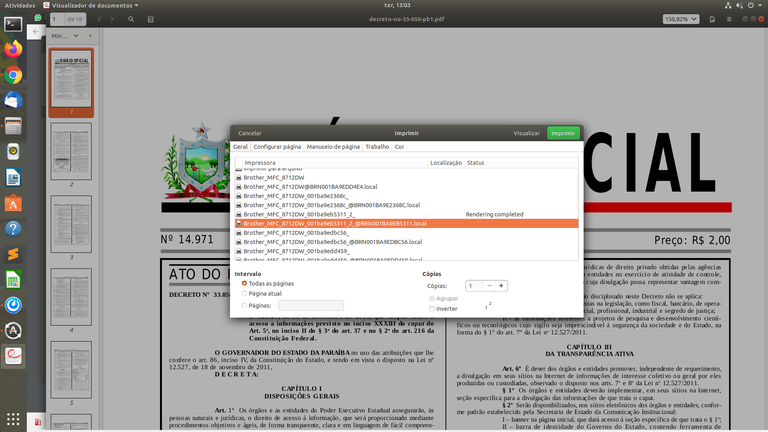Open the file manager dock icon
The image size is (768, 432).
click(13, 126)
